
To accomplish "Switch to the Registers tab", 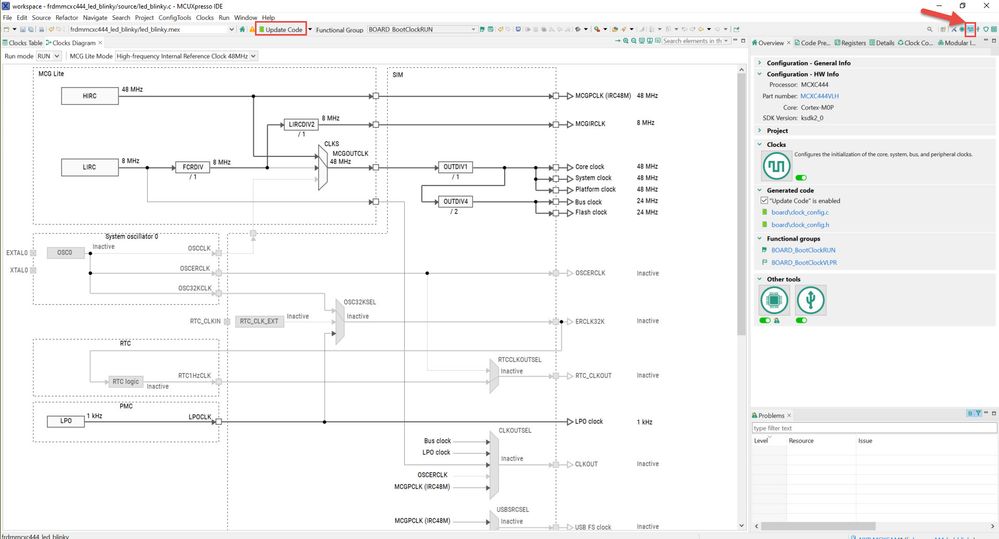I will [x=851, y=43].
